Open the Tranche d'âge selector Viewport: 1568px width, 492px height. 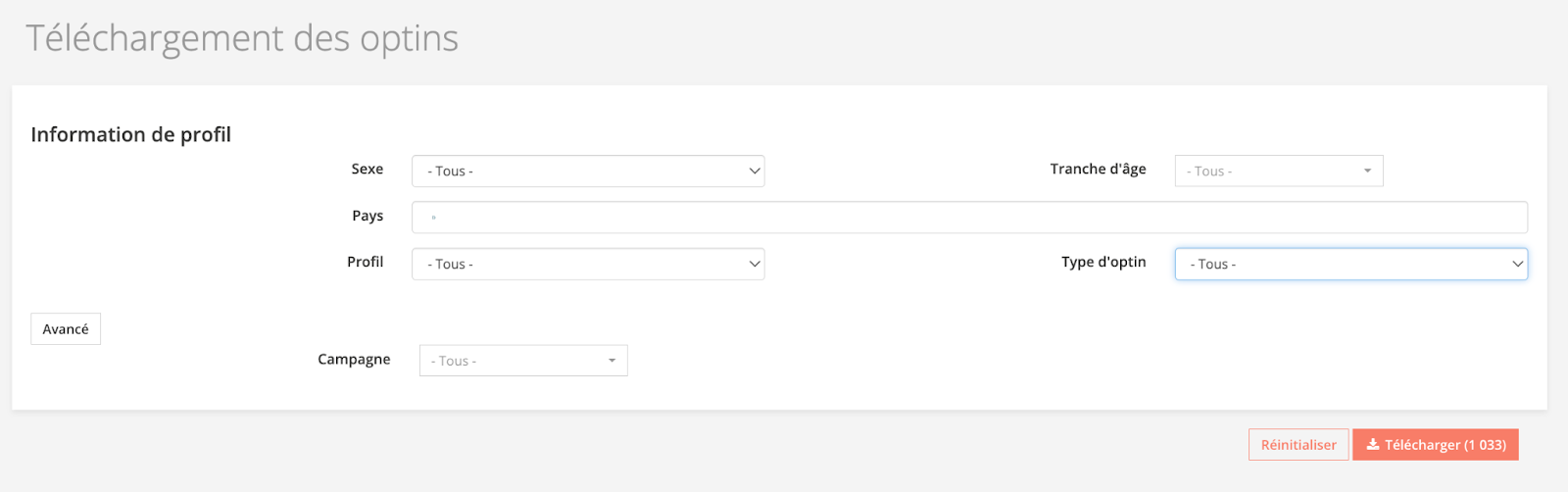pos(1278,172)
